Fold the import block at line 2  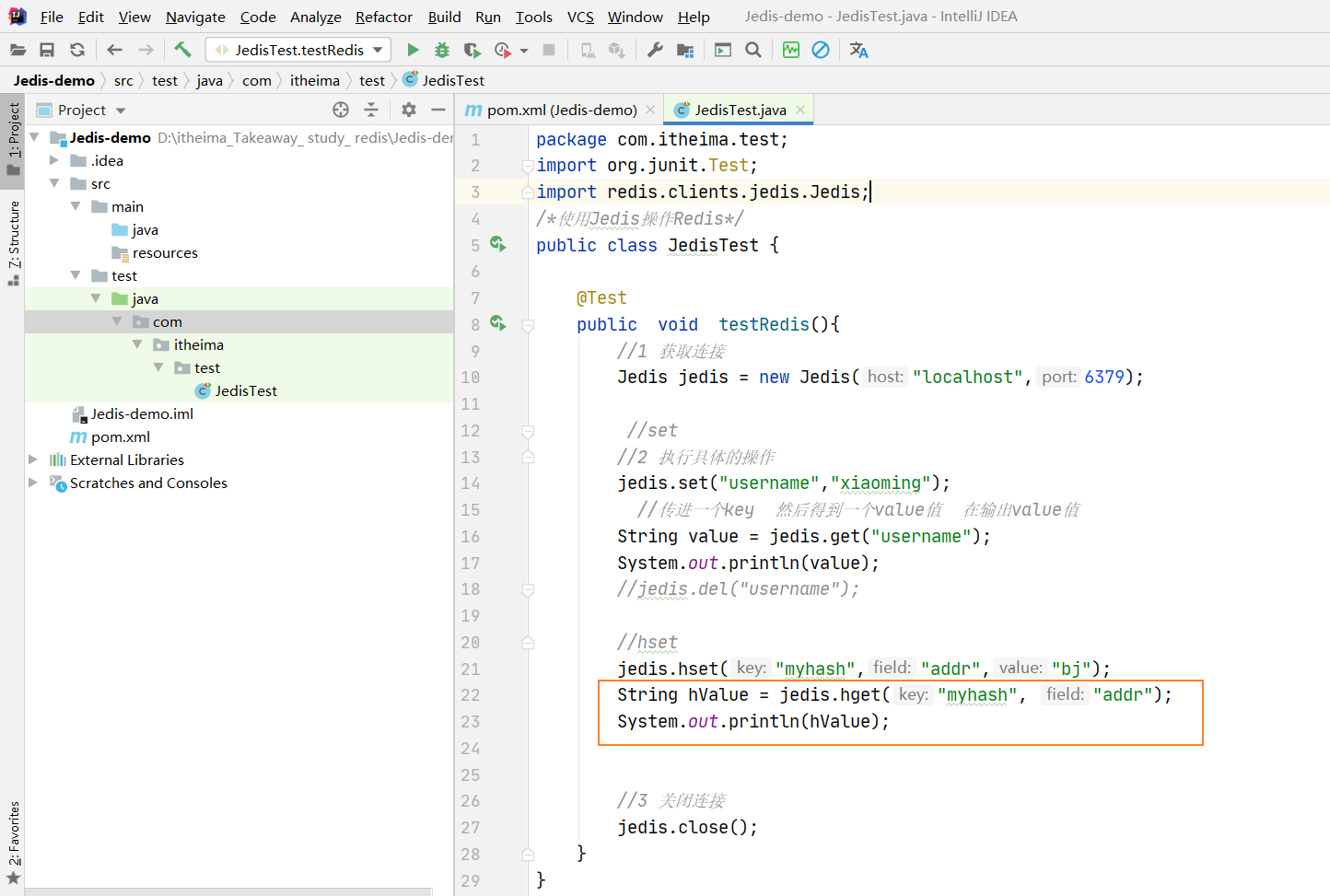click(528, 166)
